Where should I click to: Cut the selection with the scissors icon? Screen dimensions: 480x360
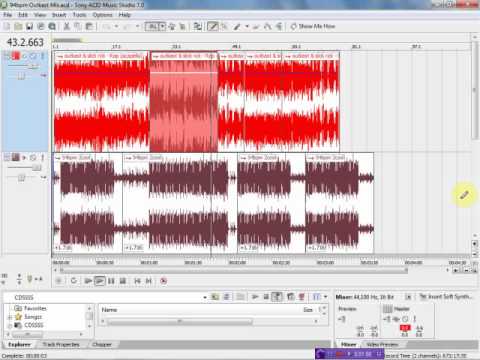(66, 26)
